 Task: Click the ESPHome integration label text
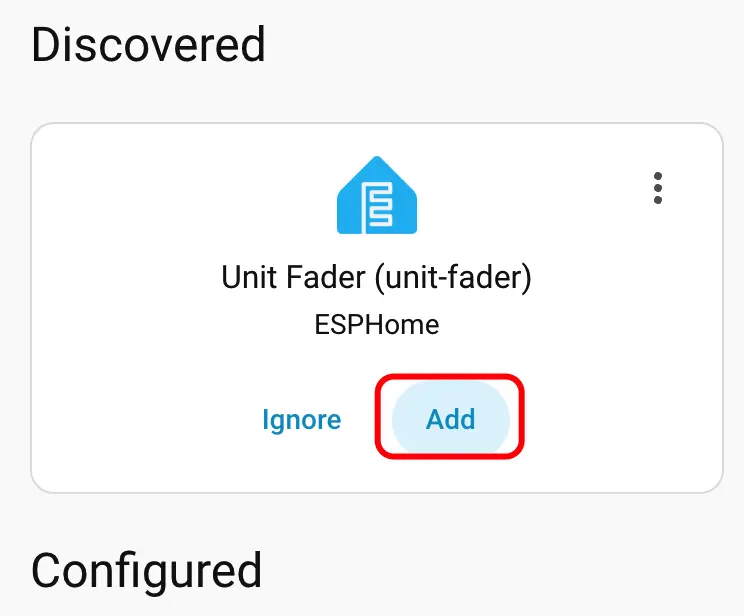(376, 324)
